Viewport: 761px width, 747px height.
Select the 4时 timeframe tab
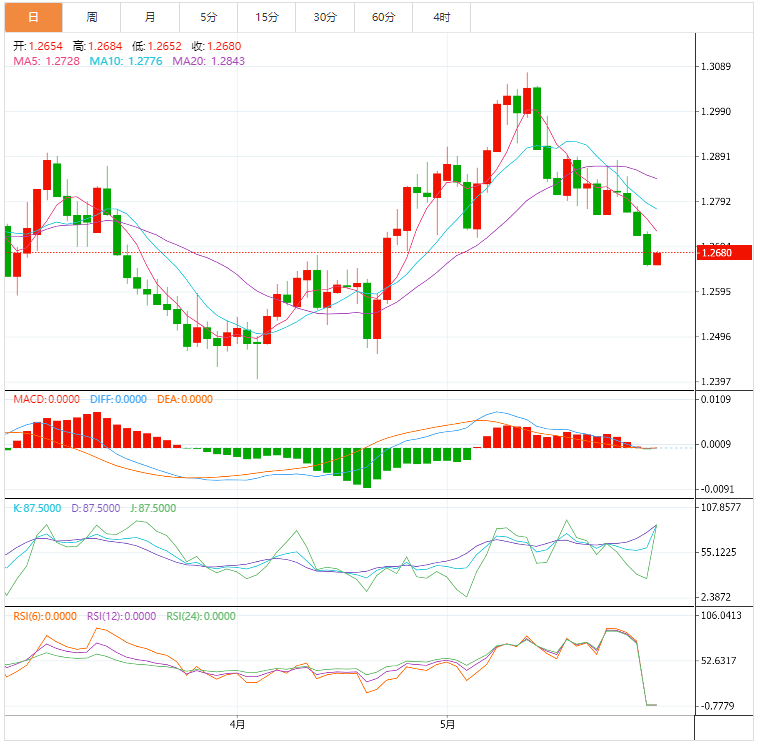coord(442,17)
